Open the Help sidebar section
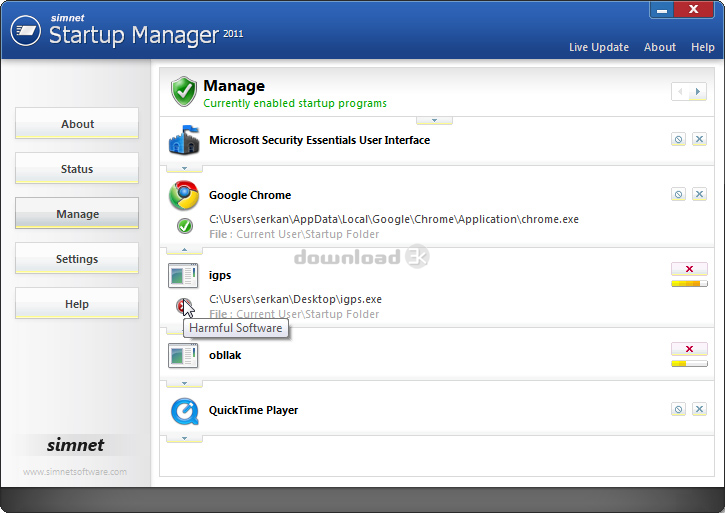The image size is (725, 513). click(77, 303)
